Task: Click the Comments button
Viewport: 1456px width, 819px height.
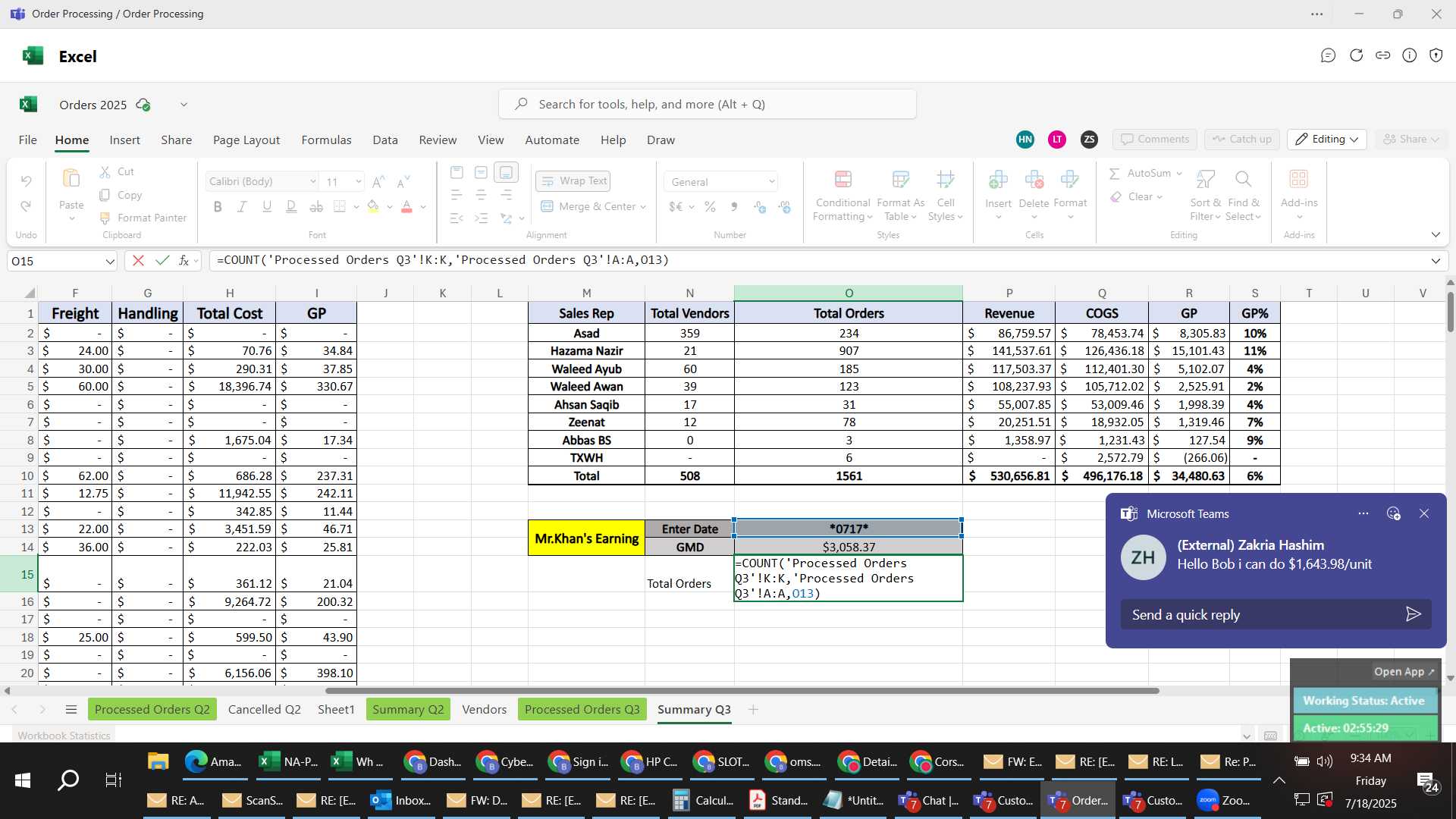Action: coord(1155,139)
